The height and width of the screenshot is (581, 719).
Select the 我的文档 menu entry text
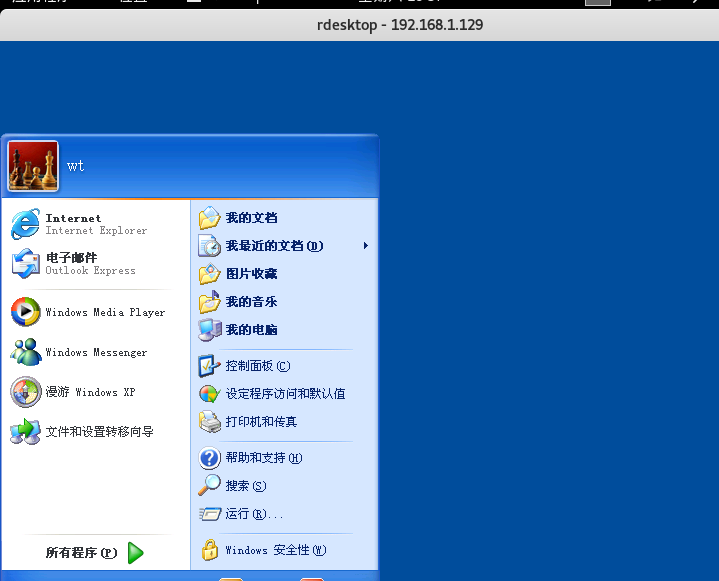252,218
